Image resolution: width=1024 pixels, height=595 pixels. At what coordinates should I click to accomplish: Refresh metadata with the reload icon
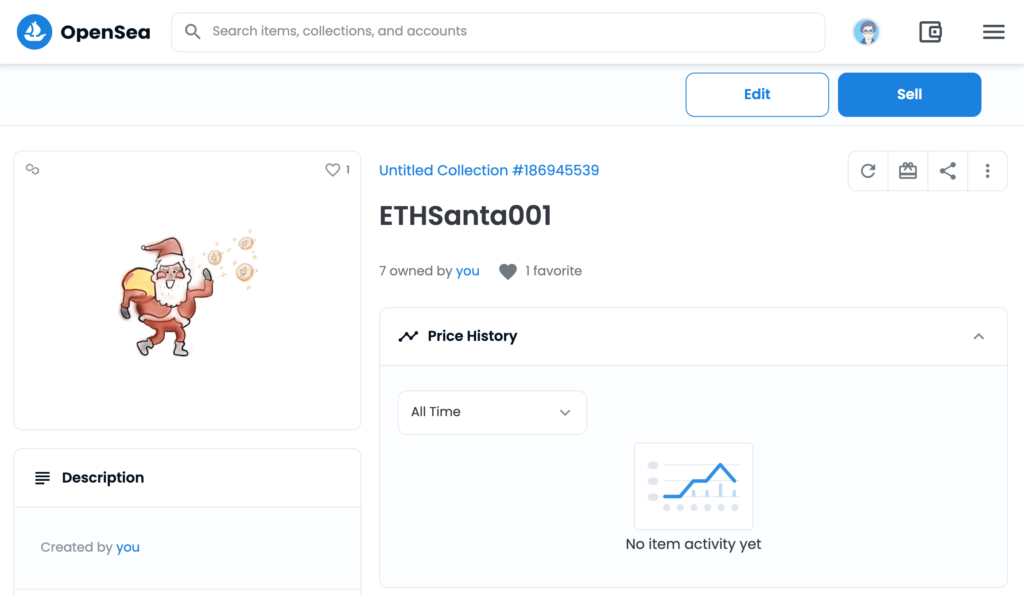[868, 171]
